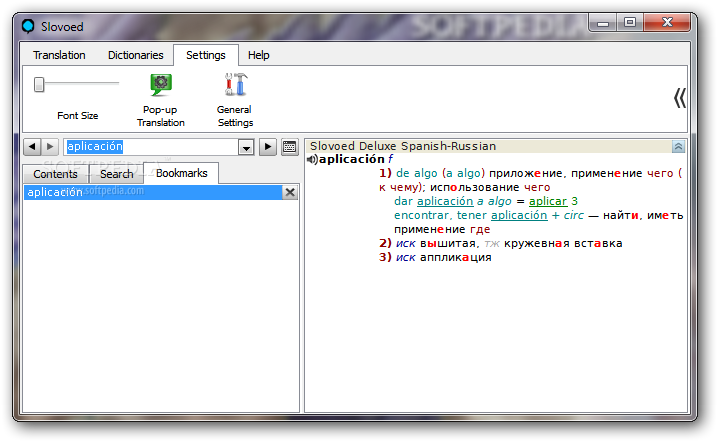Screen dimensions: 718x442
Task: Click the word 'использование' in the article
Action: coord(475,187)
